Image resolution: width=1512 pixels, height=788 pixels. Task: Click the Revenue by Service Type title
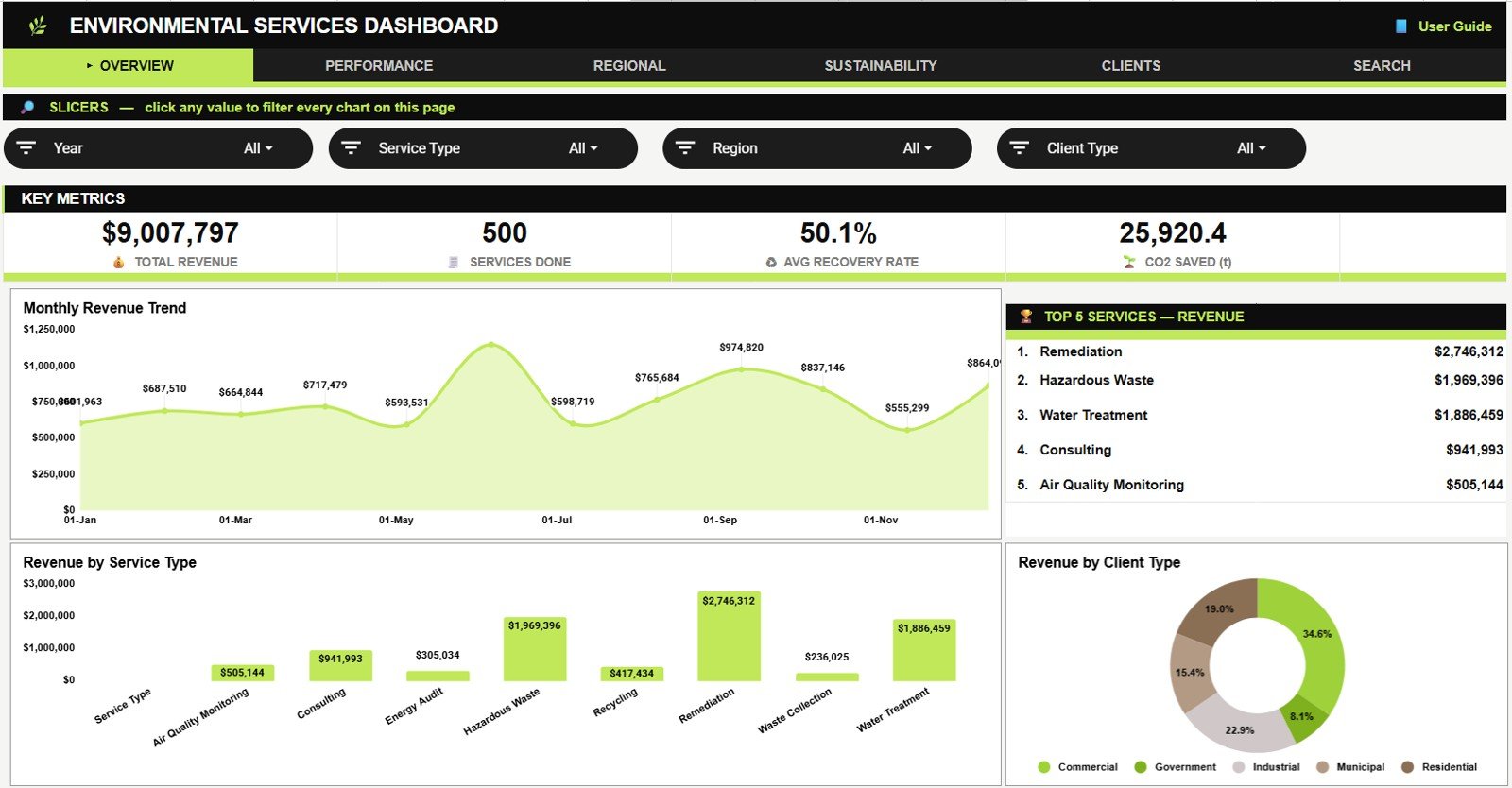(x=110, y=562)
